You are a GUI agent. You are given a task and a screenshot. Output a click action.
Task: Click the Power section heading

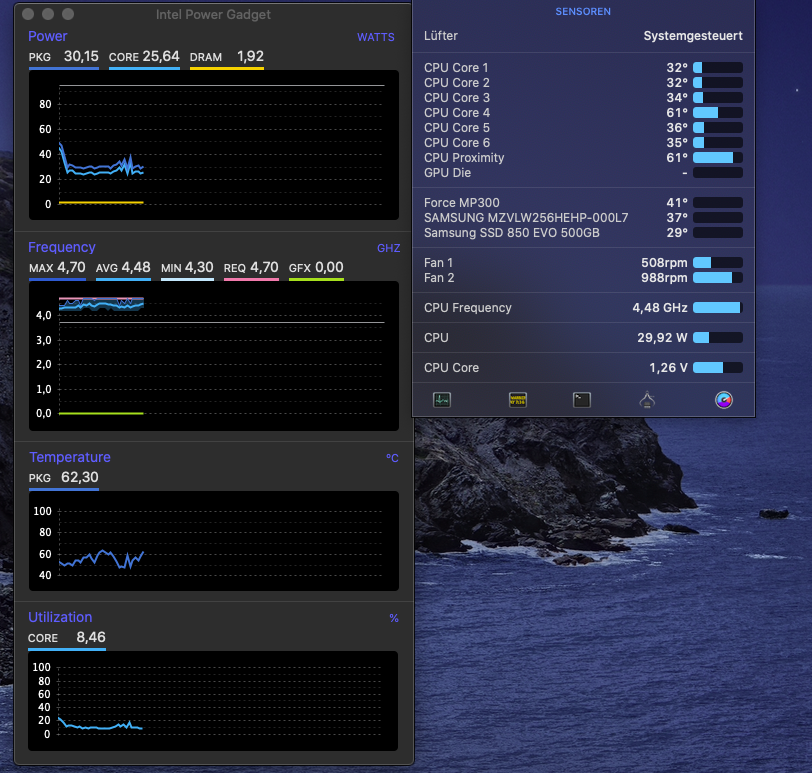coord(48,37)
